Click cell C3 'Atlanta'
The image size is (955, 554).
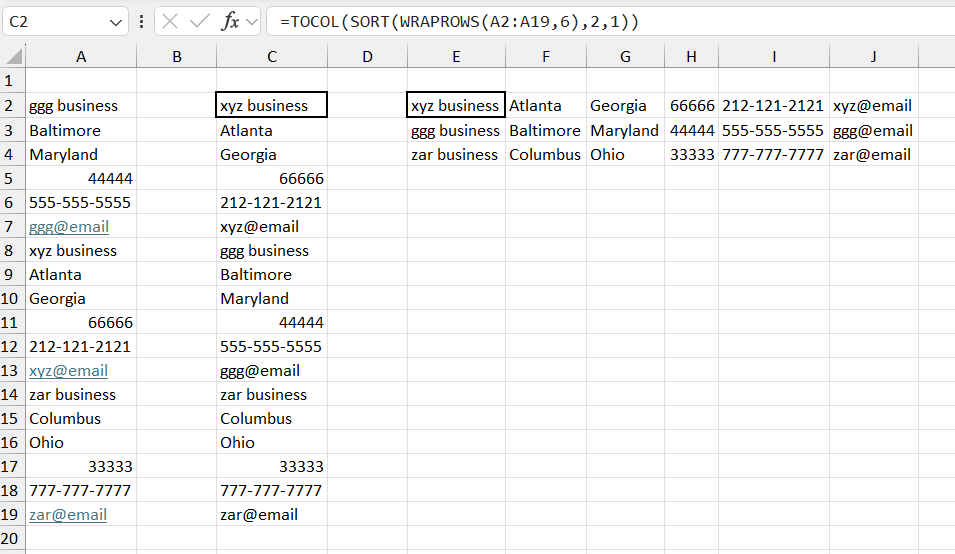click(272, 130)
